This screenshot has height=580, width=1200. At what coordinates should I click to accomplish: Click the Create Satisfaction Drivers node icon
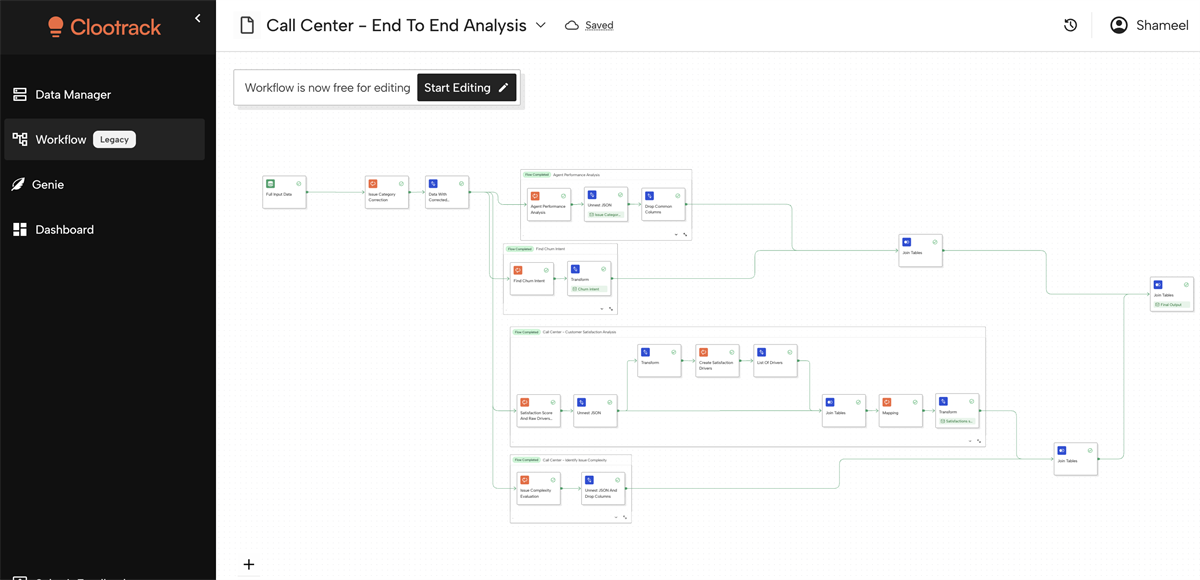[703, 352]
